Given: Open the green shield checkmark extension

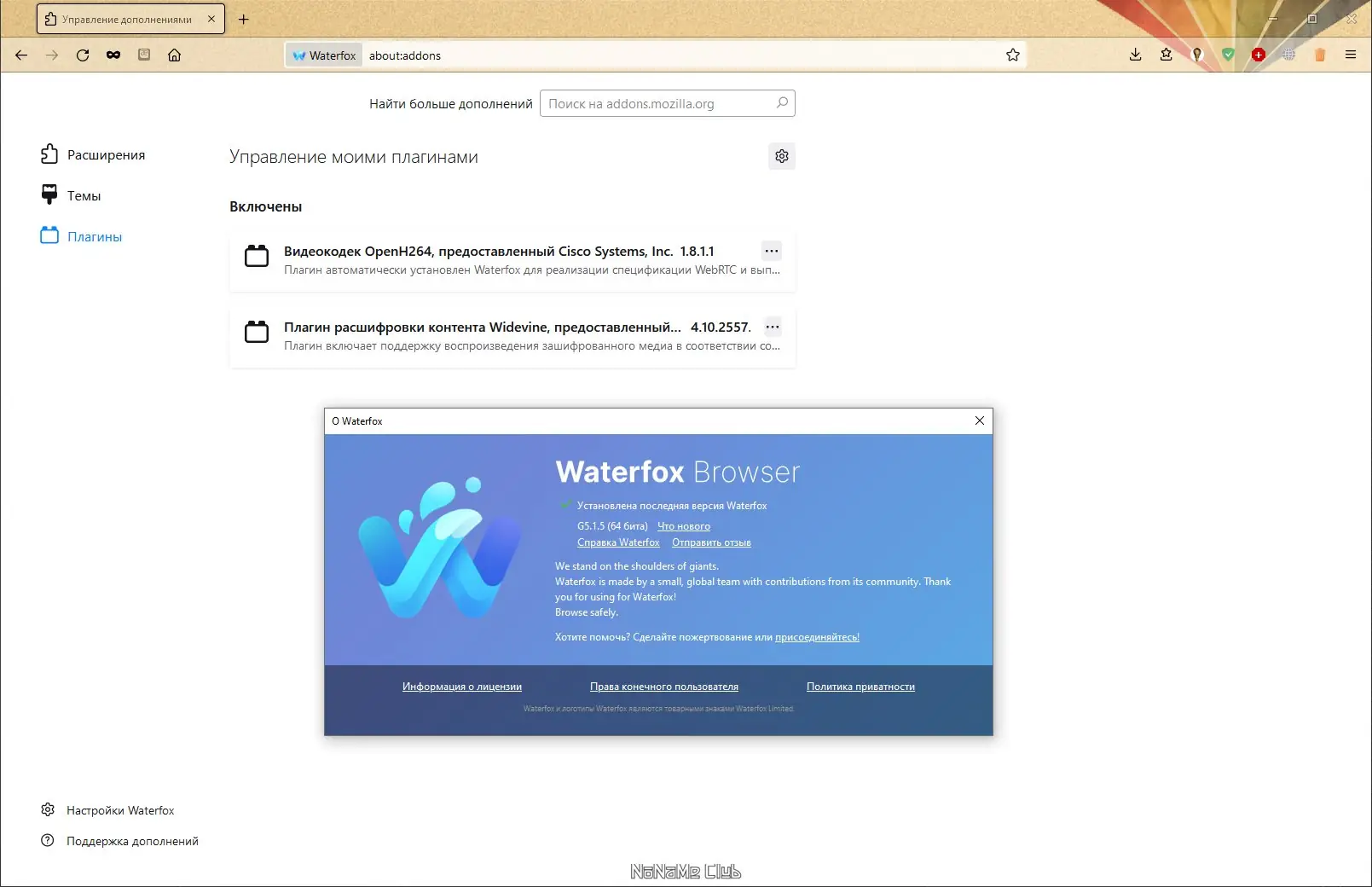Looking at the screenshot, I should click(1228, 55).
